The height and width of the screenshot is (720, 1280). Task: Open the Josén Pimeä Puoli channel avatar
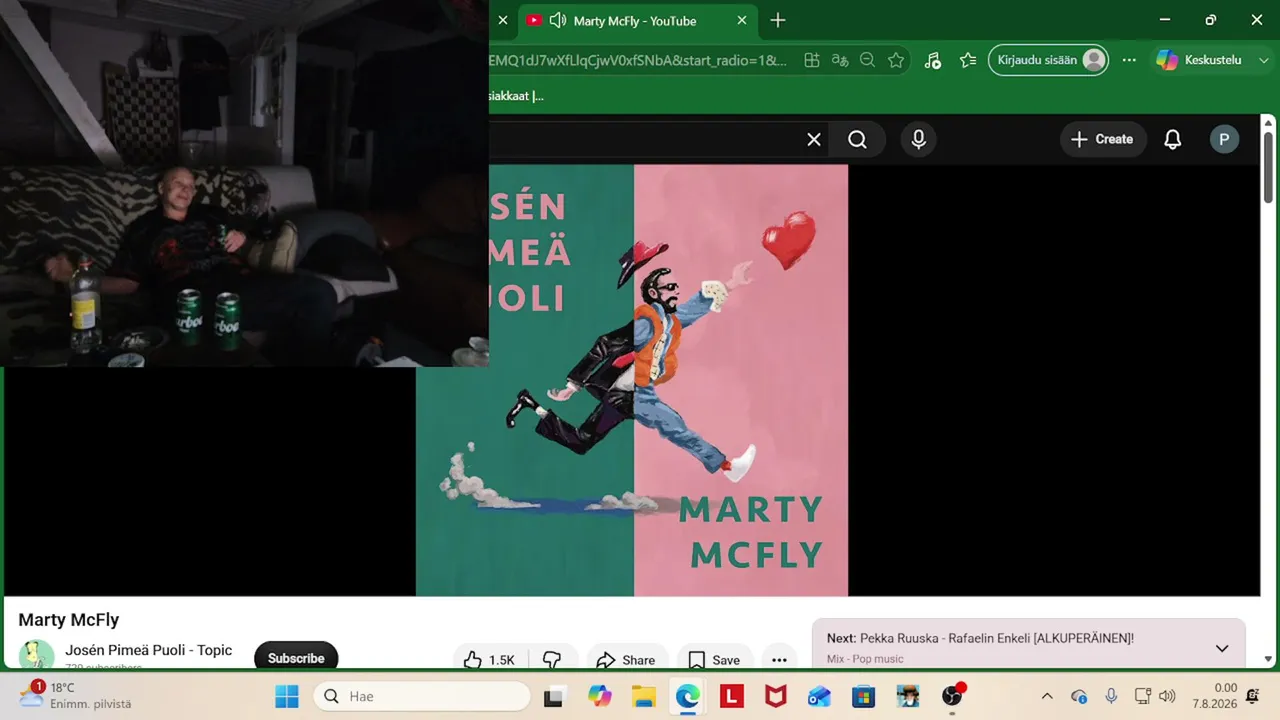37,655
